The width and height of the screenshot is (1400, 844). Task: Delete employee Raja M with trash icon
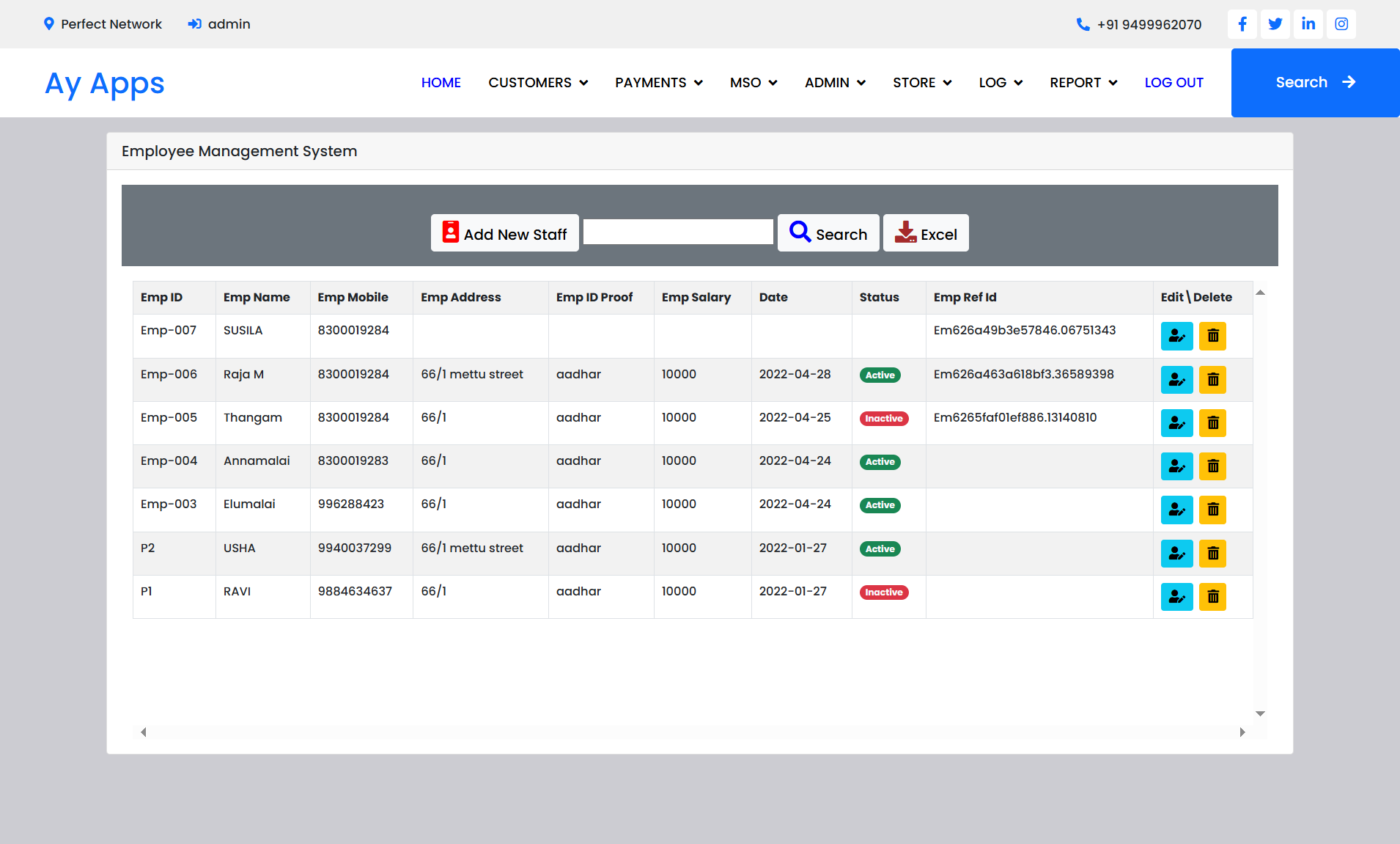(x=1212, y=380)
